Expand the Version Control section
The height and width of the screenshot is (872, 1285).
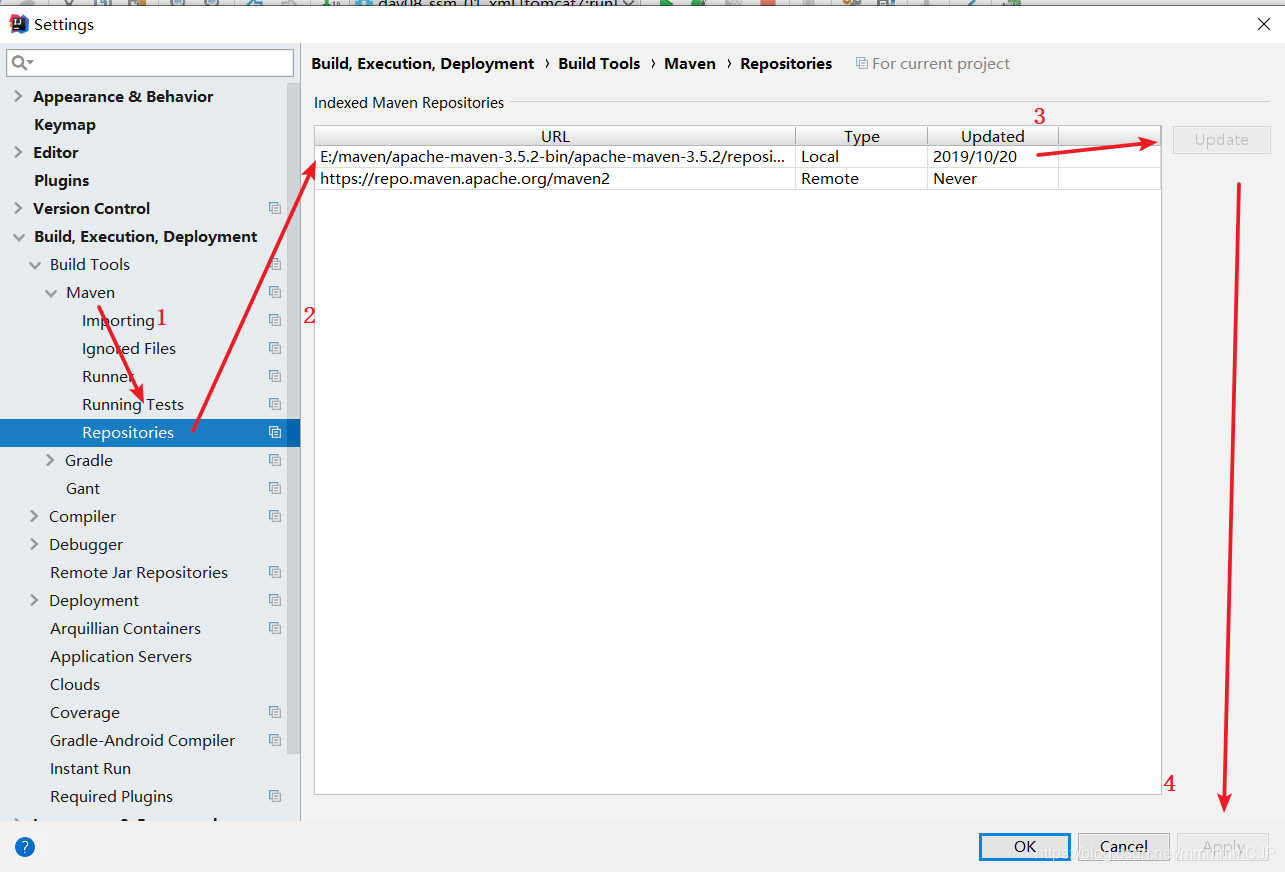tap(18, 208)
